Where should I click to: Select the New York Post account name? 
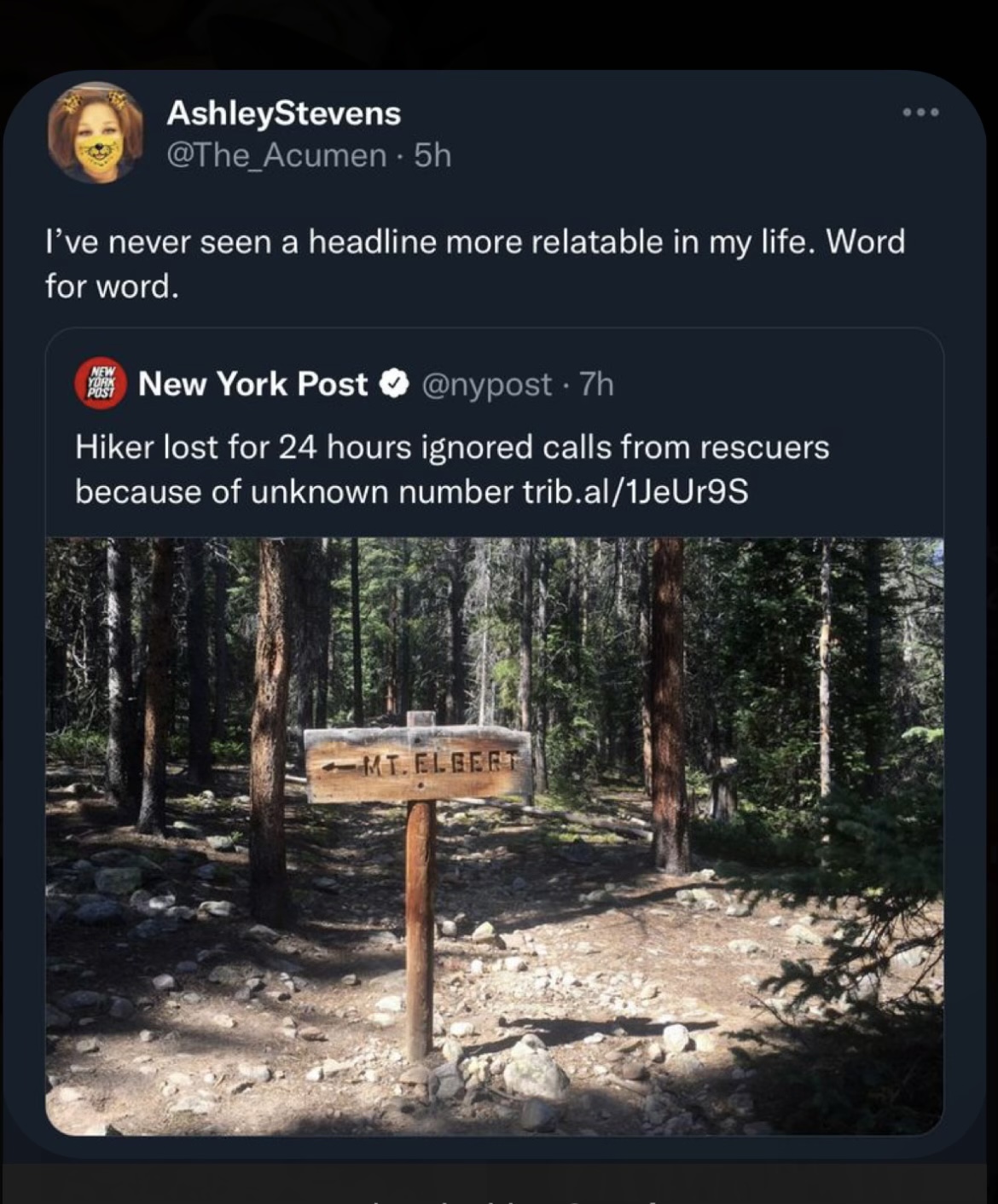coord(252,384)
